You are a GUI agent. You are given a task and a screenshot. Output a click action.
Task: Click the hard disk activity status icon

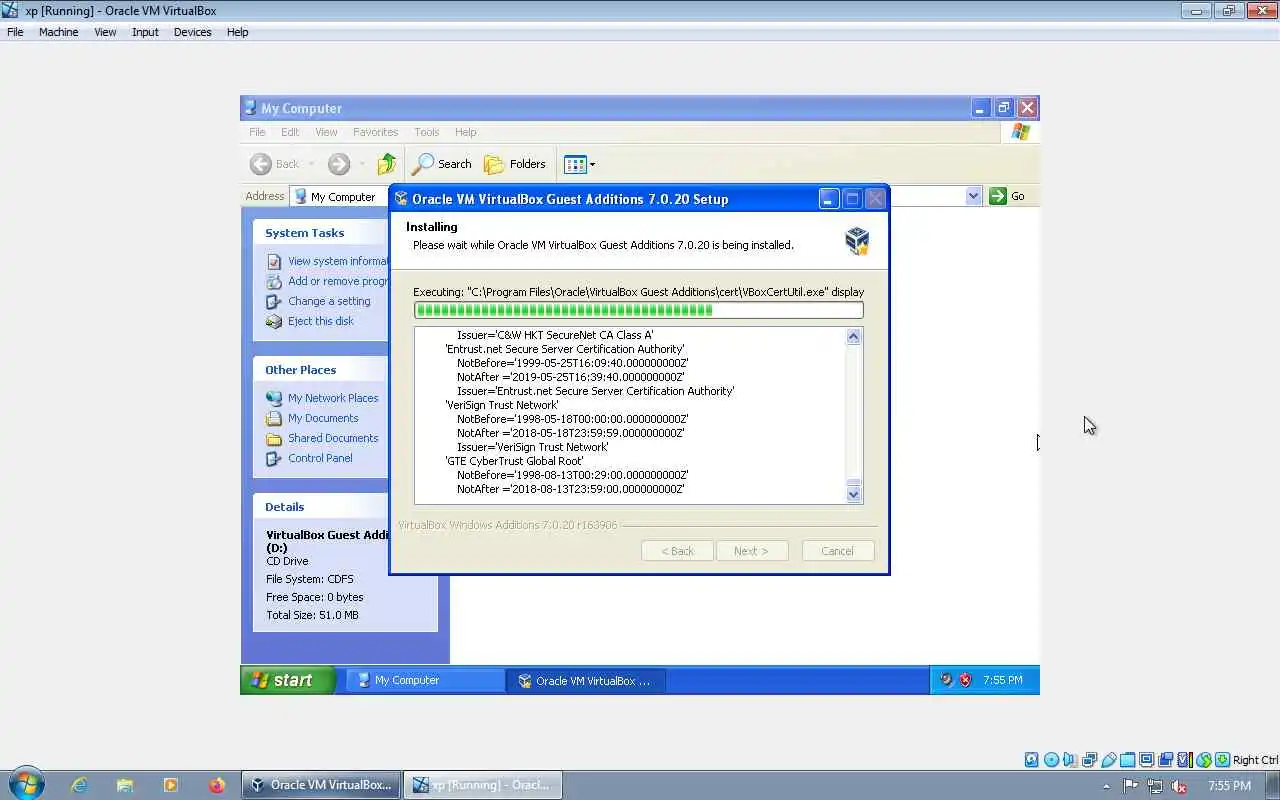tap(1032, 760)
